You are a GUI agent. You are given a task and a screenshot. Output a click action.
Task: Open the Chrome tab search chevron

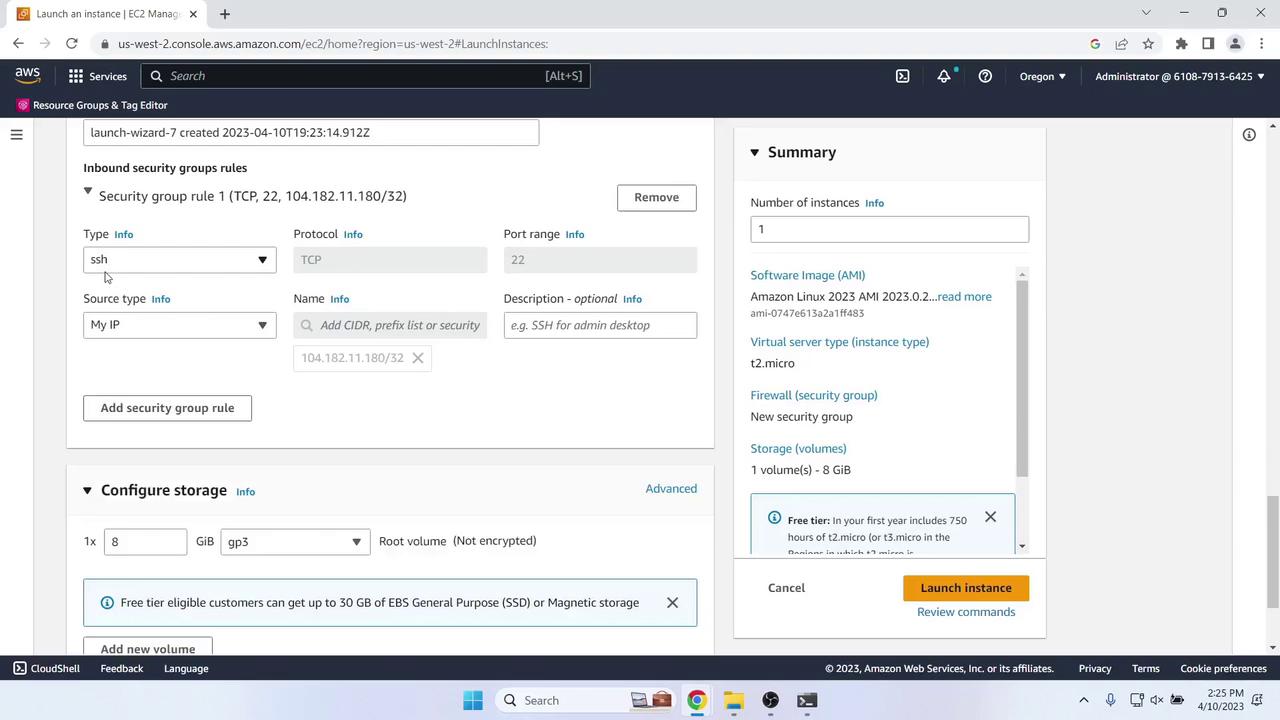point(1146,13)
